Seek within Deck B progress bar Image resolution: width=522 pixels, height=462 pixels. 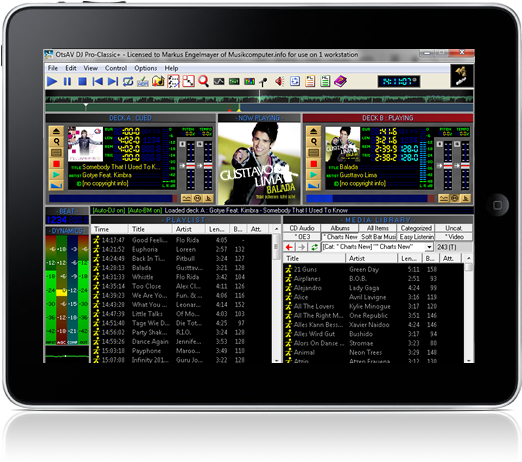coord(370,198)
